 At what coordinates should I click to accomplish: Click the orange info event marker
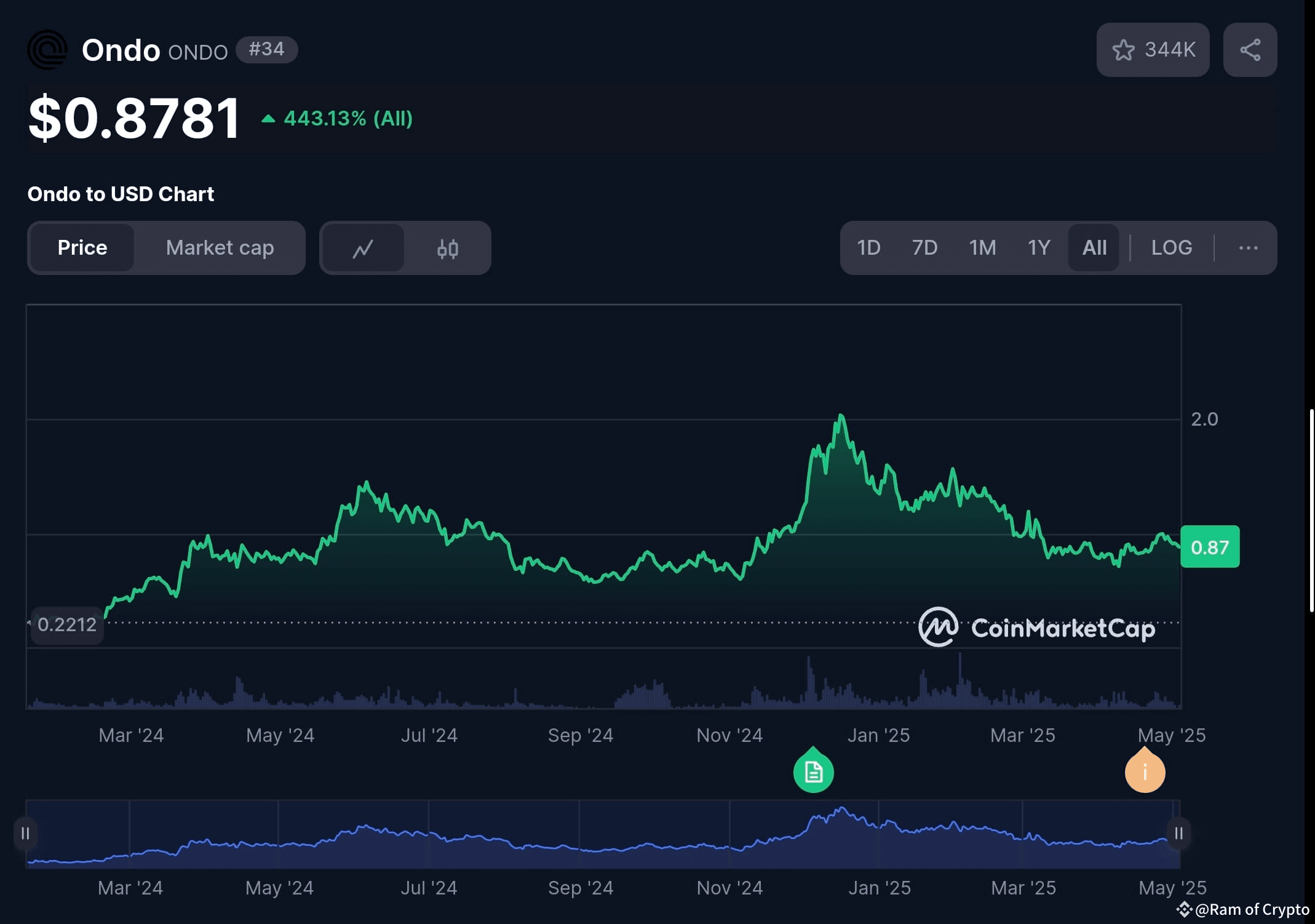point(1145,770)
